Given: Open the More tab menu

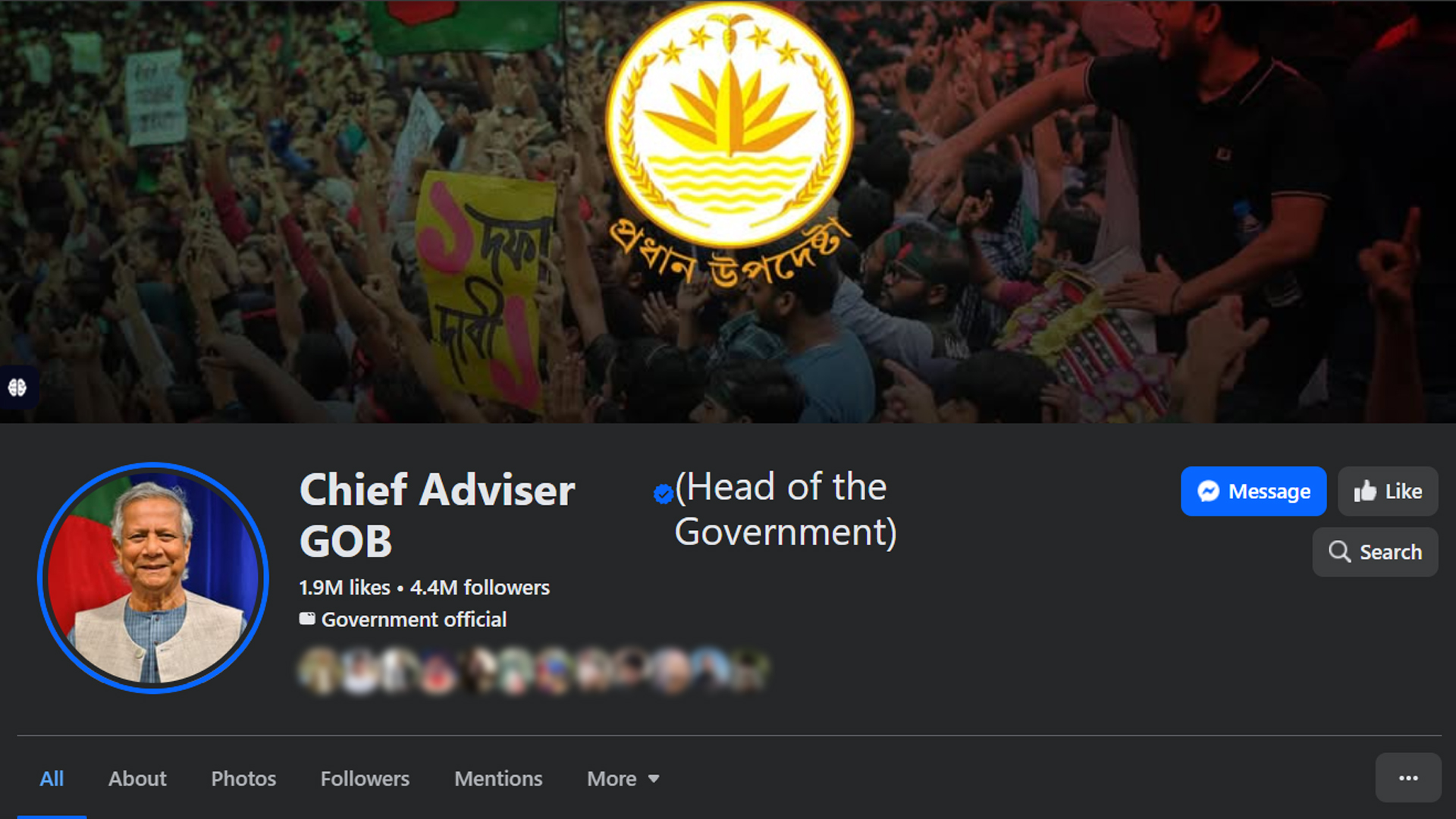Looking at the screenshot, I should pos(623,779).
